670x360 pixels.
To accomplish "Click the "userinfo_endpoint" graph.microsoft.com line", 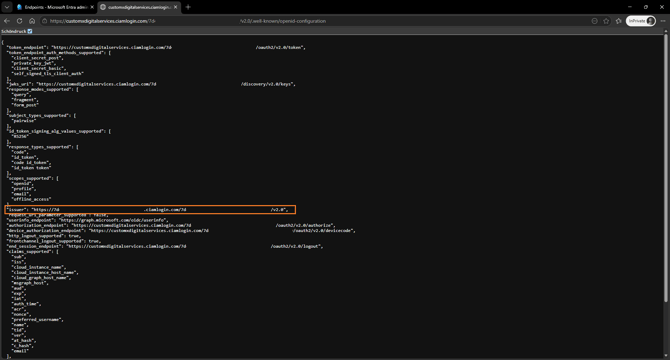I will point(88,220).
